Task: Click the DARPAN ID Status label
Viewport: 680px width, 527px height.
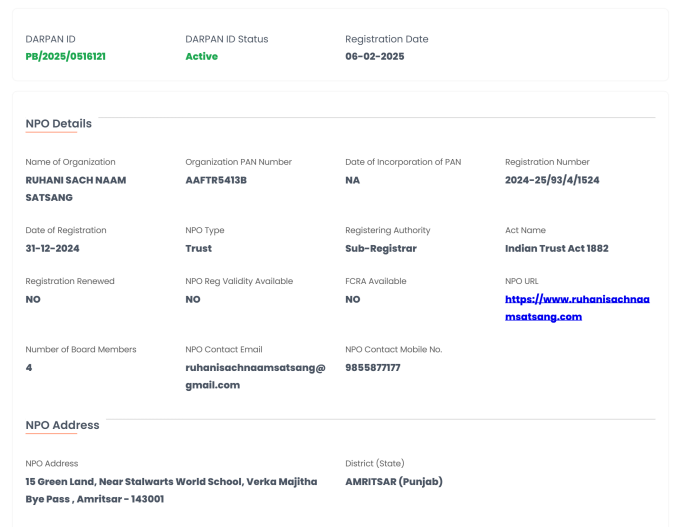Action: pos(227,39)
